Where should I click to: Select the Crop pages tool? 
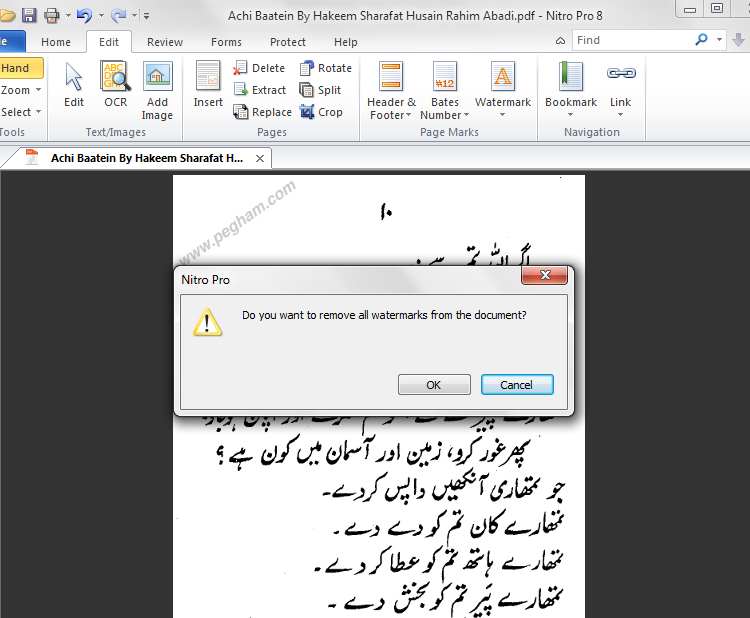pos(307,112)
